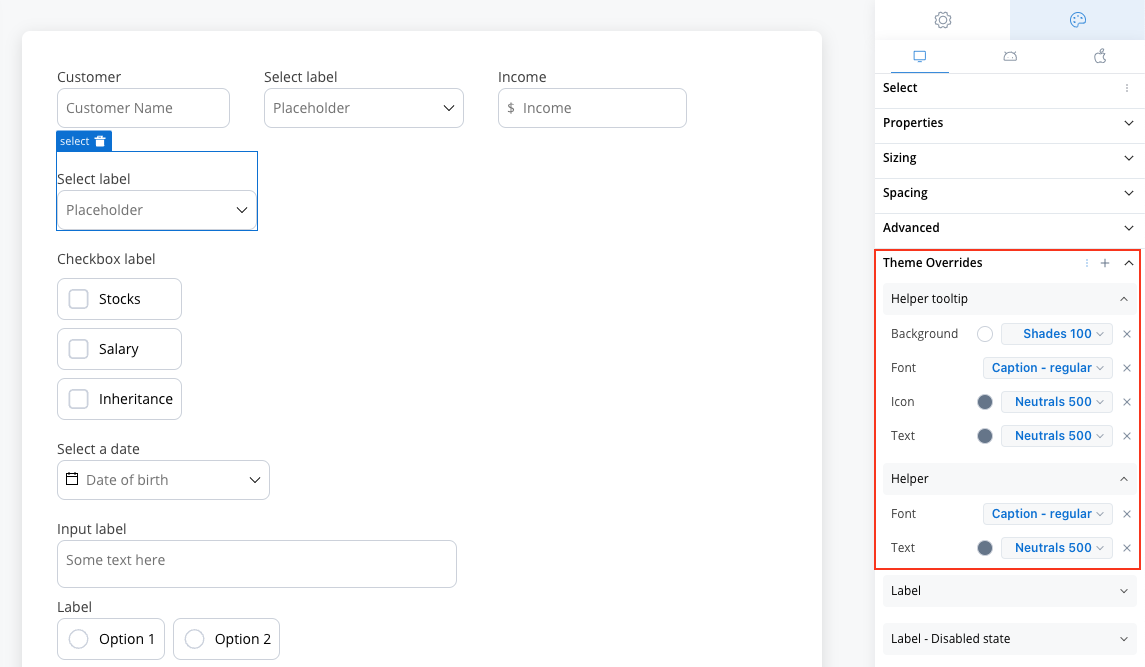Image resolution: width=1145 pixels, height=667 pixels.
Task: Click the calendar icon in date field
Action: [x=72, y=479]
